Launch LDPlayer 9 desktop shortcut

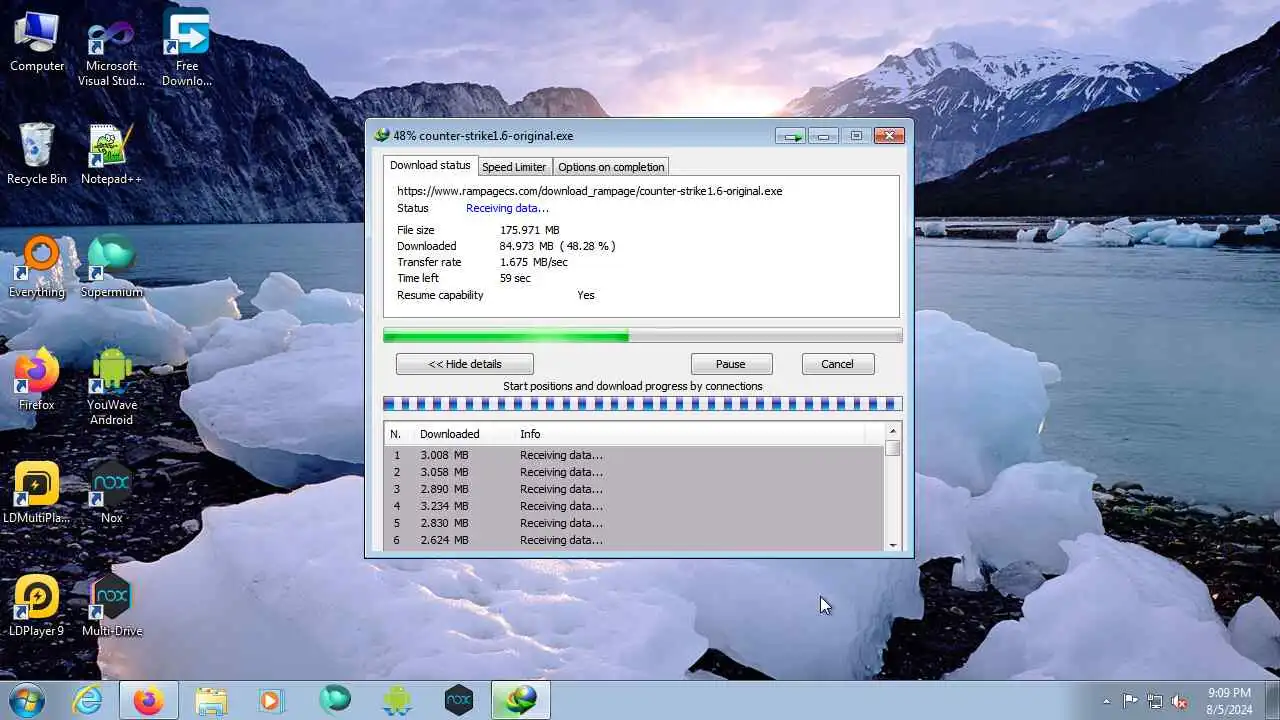point(37,606)
